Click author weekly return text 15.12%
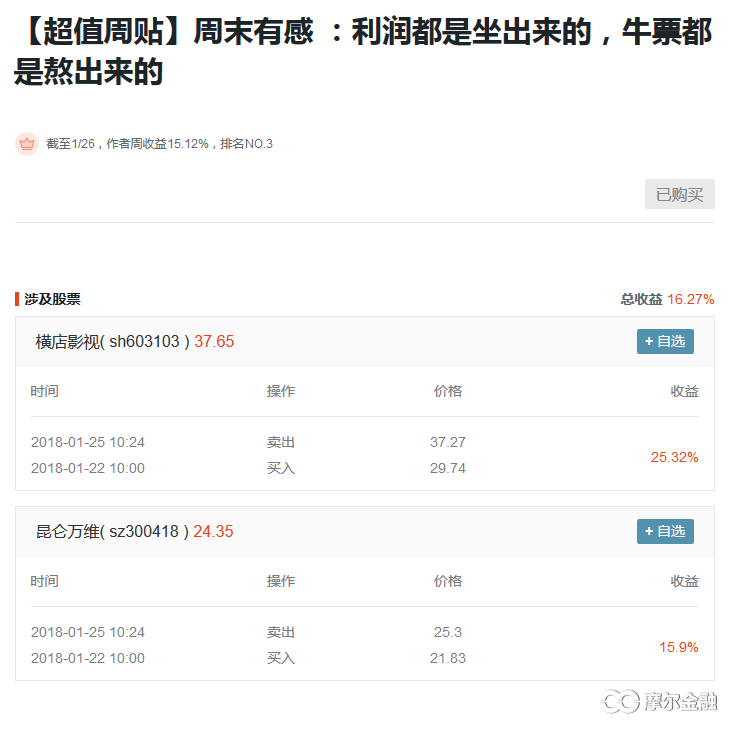This screenshot has height=730, width=732. coord(188,144)
